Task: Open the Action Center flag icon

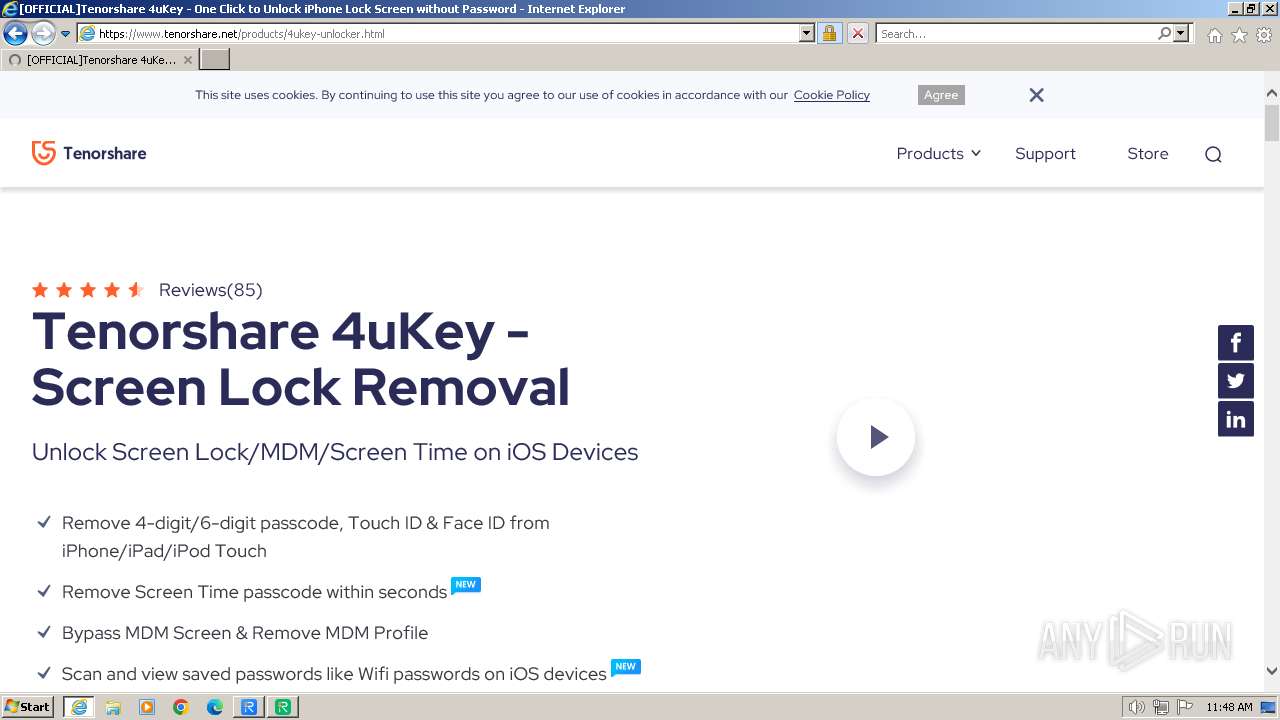Action: tap(1185, 707)
